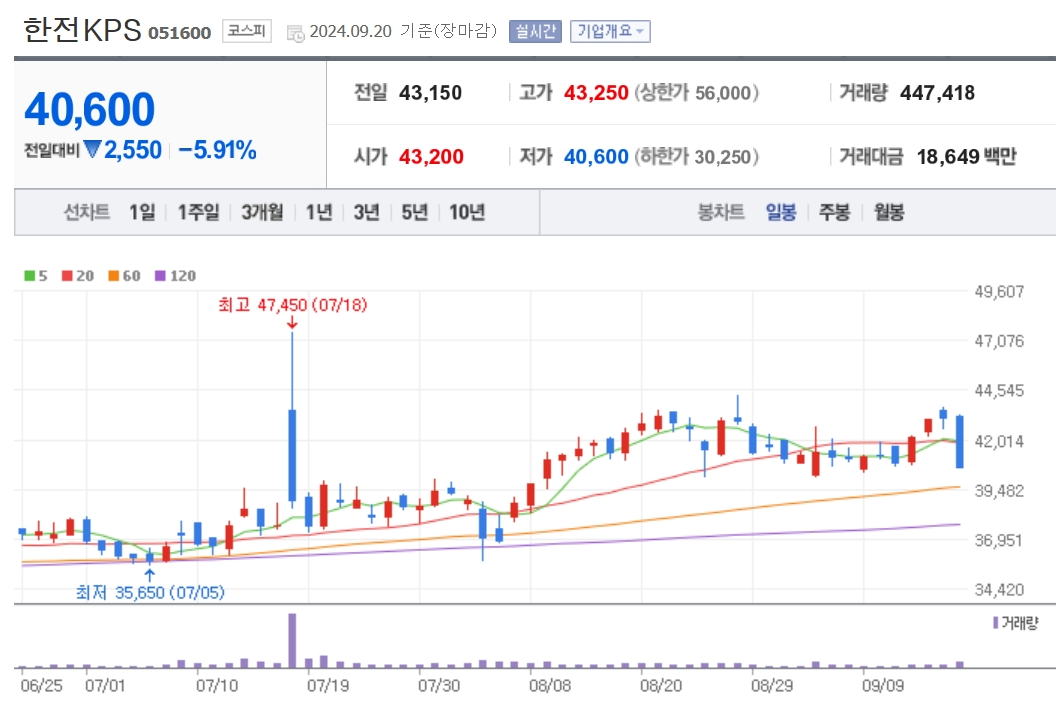
Task: Select the 3년 line chart tab
Action: point(367,212)
